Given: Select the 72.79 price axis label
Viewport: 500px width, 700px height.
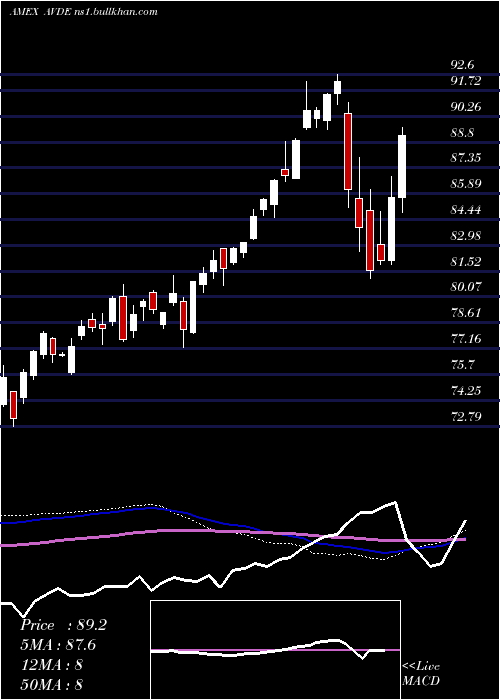Looking at the screenshot, I should point(466,417).
